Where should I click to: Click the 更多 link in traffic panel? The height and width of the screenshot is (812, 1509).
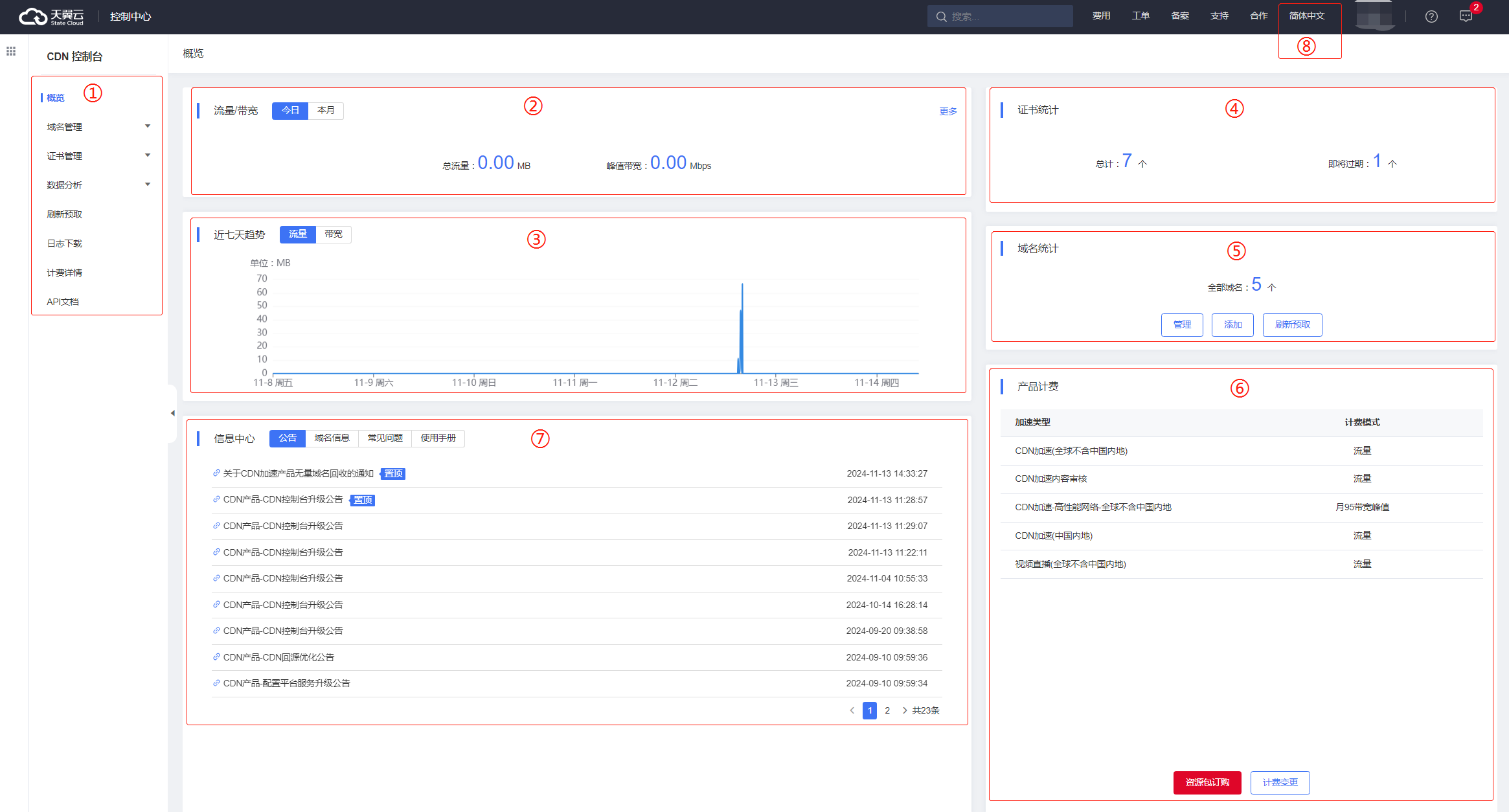click(x=948, y=111)
